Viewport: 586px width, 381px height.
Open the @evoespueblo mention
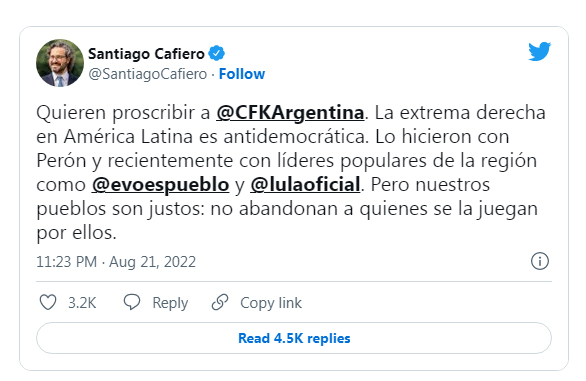click(x=160, y=185)
